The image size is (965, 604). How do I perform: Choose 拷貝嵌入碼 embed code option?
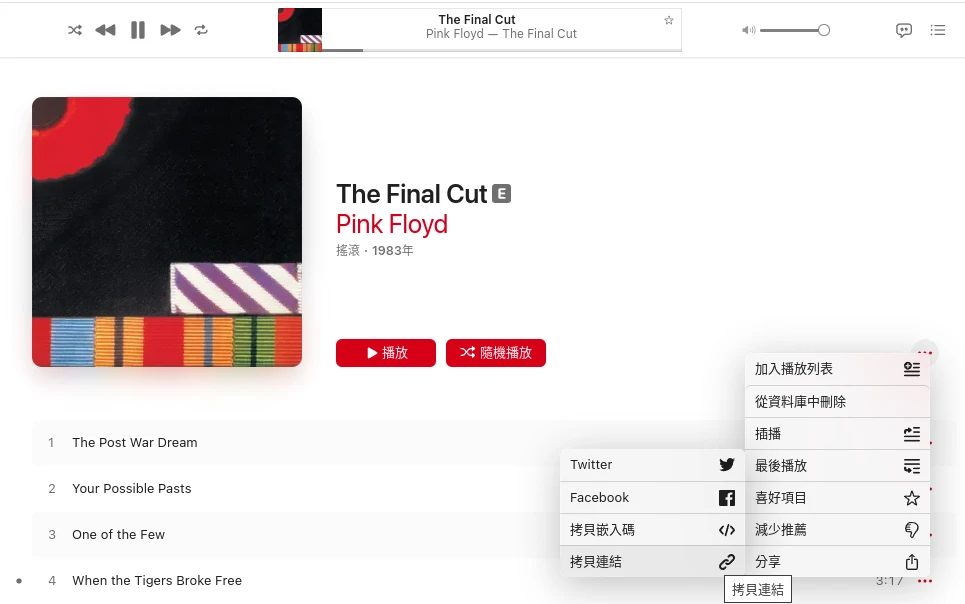(x=652, y=530)
